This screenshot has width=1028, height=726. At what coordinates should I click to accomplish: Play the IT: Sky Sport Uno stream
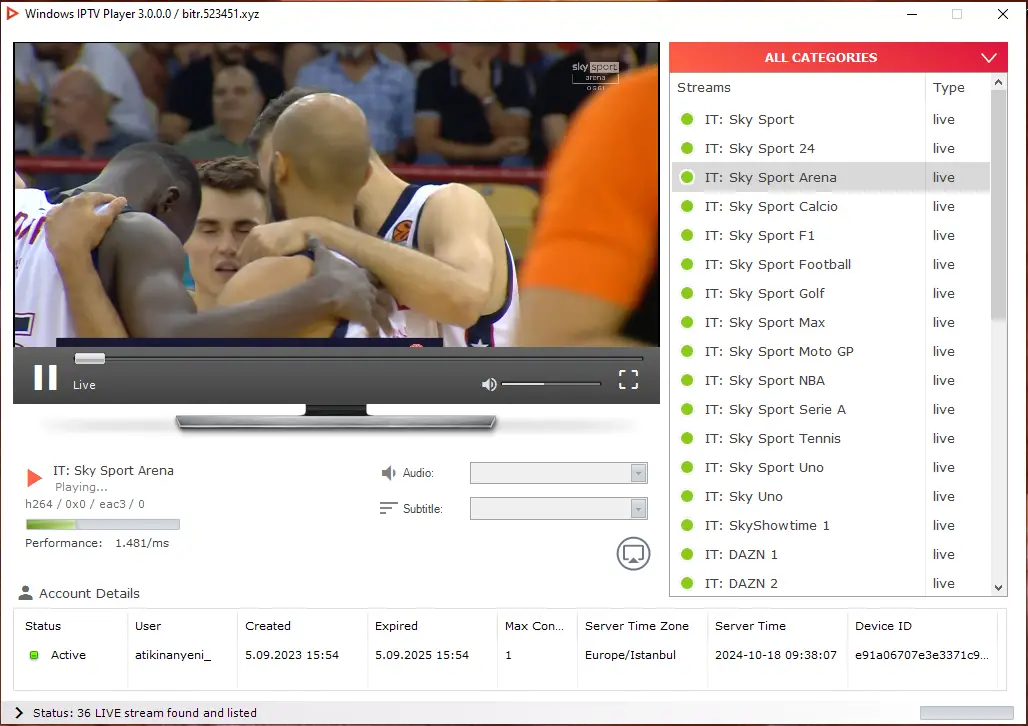pyautogui.click(x=830, y=467)
